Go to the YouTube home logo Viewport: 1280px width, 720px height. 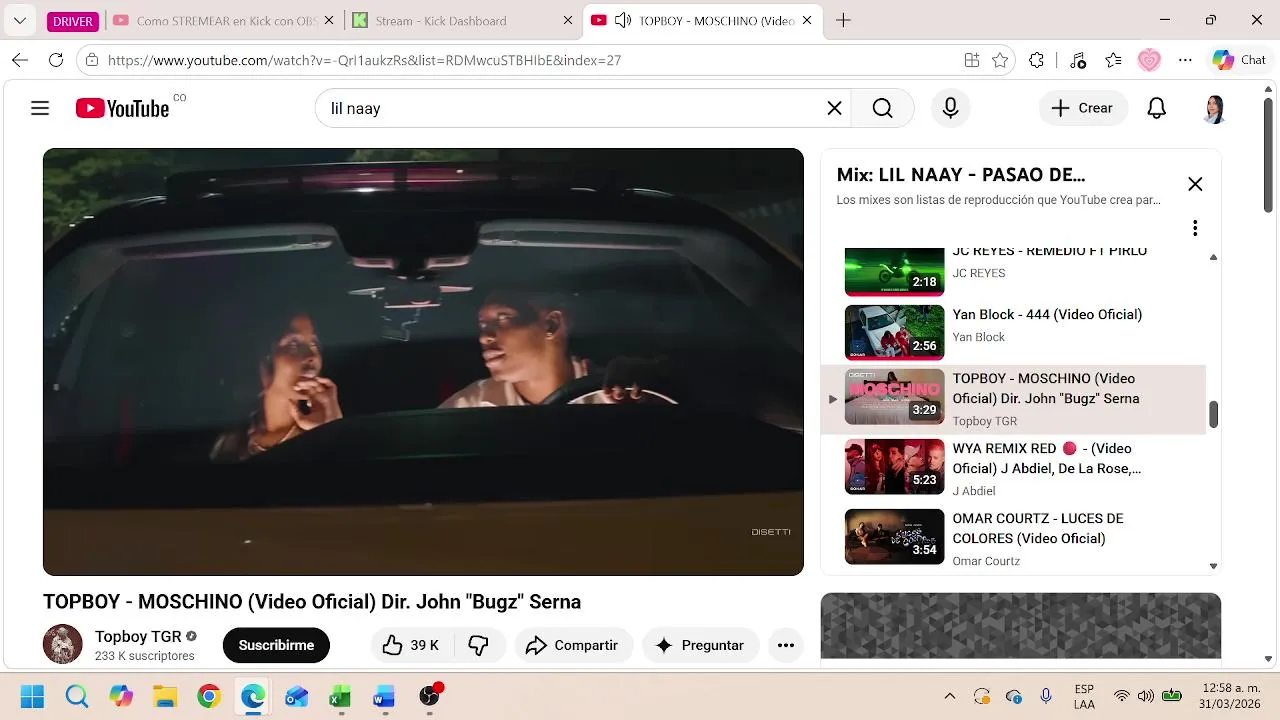tap(122, 108)
